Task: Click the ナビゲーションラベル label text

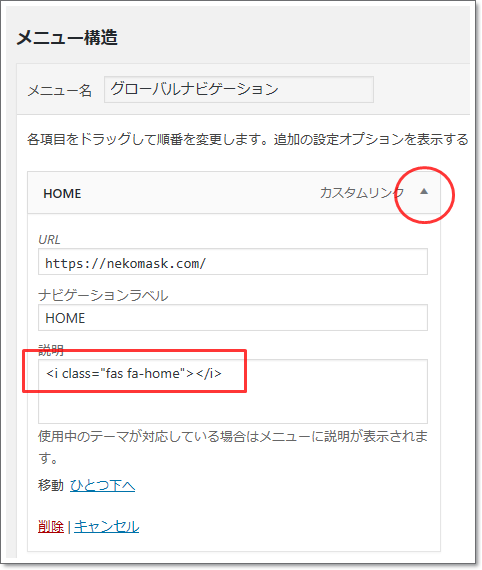Action: click(103, 295)
